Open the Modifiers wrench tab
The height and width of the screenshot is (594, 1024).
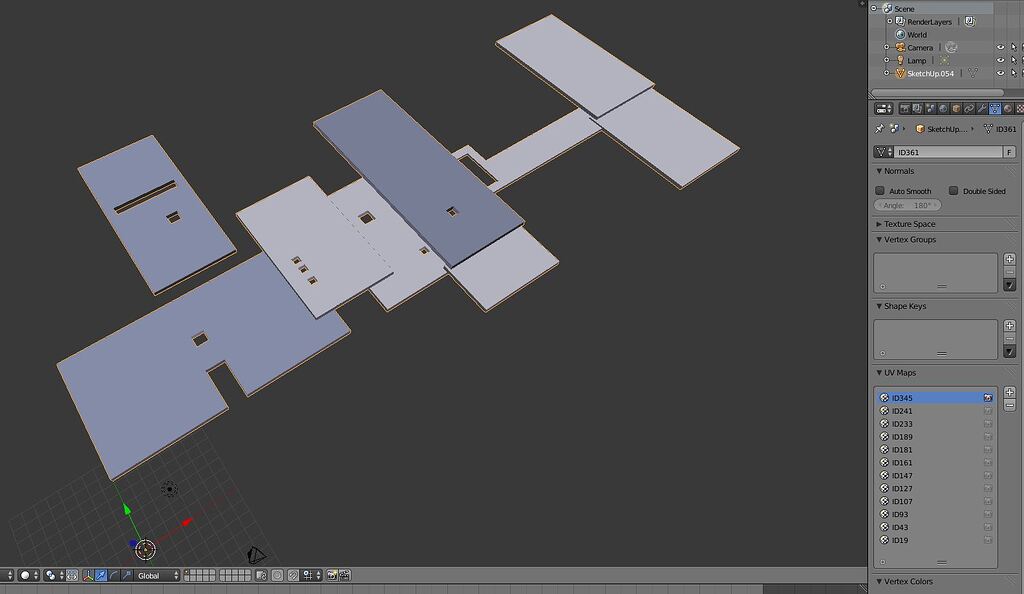[x=982, y=108]
